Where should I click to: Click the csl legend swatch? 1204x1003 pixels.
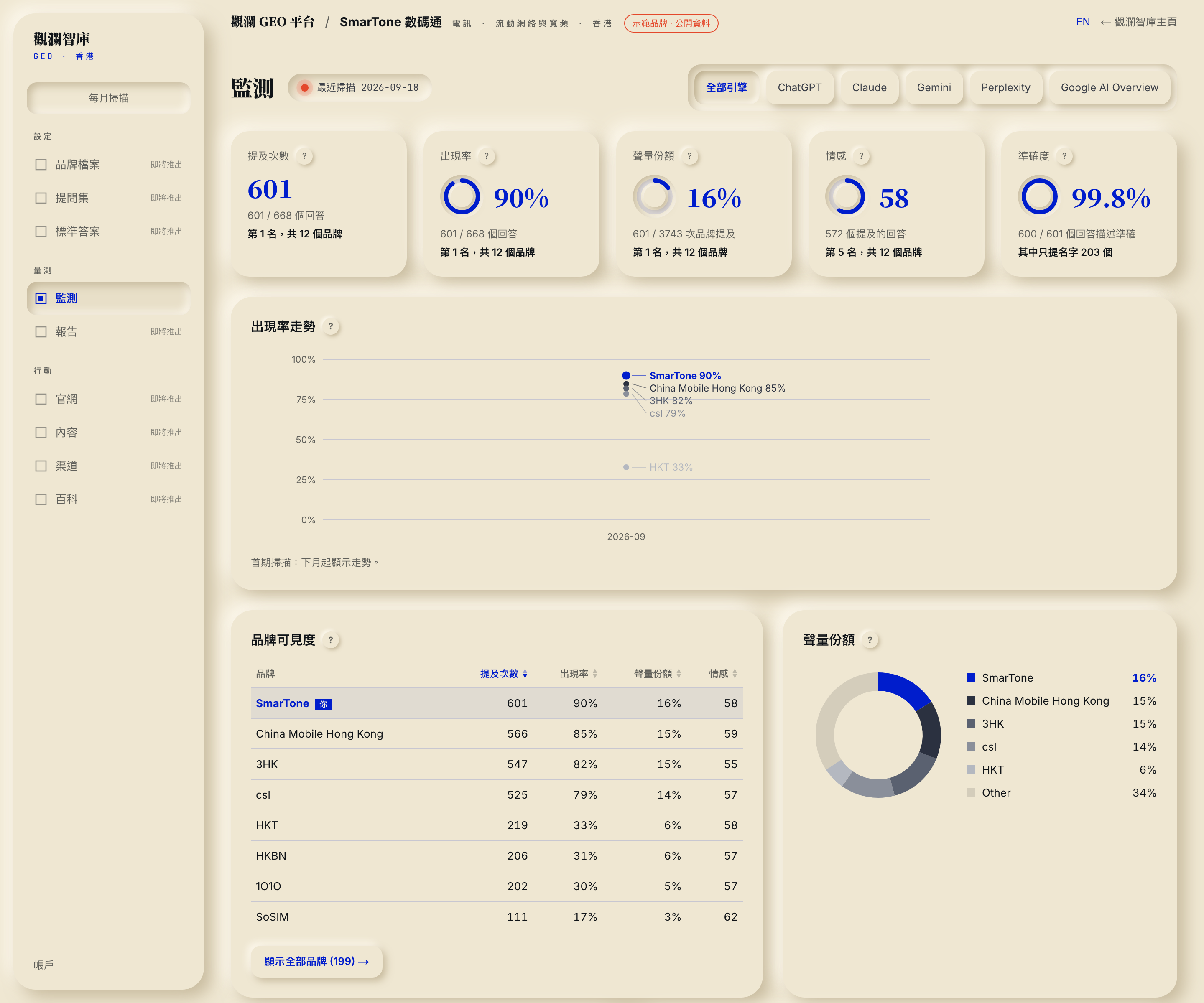coord(971,746)
